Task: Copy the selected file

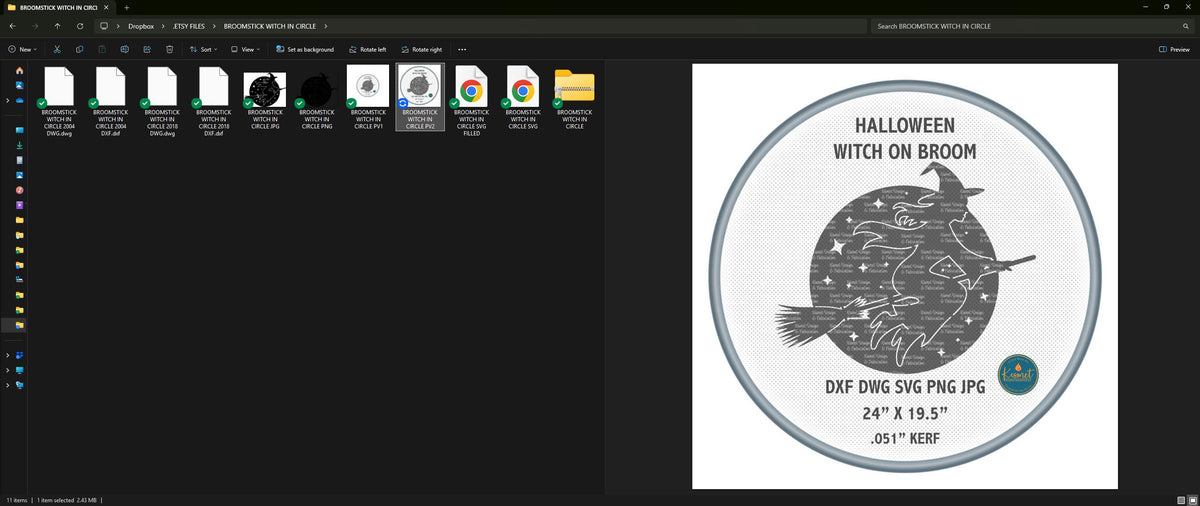Action: click(79, 49)
